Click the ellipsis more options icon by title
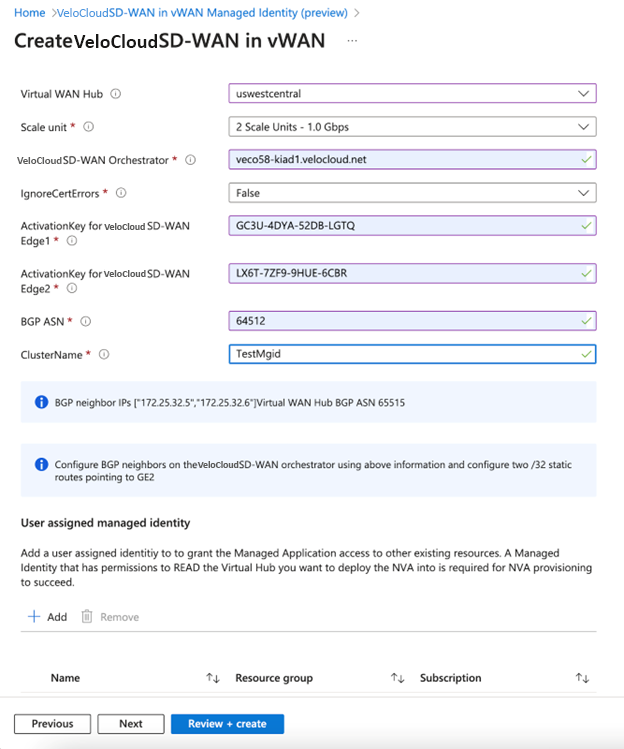The image size is (624, 749). pyautogui.click(x=349, y=41)
